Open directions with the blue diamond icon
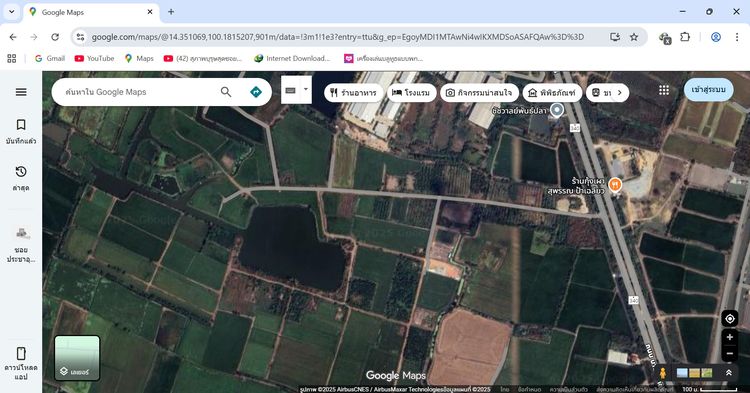750x393 pixels. (x=256, y=92)
